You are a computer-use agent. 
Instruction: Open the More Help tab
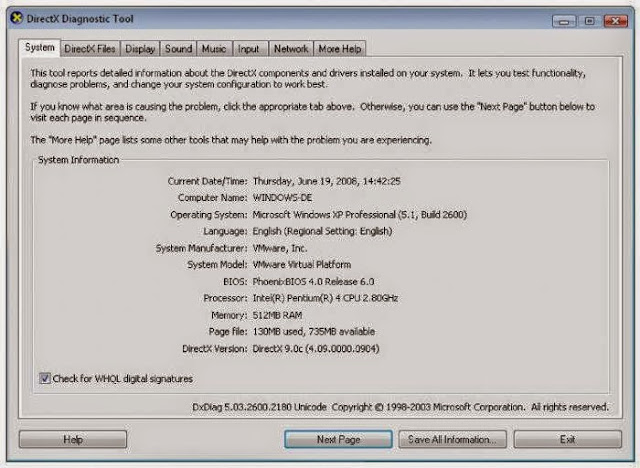(x=340, y=49)
